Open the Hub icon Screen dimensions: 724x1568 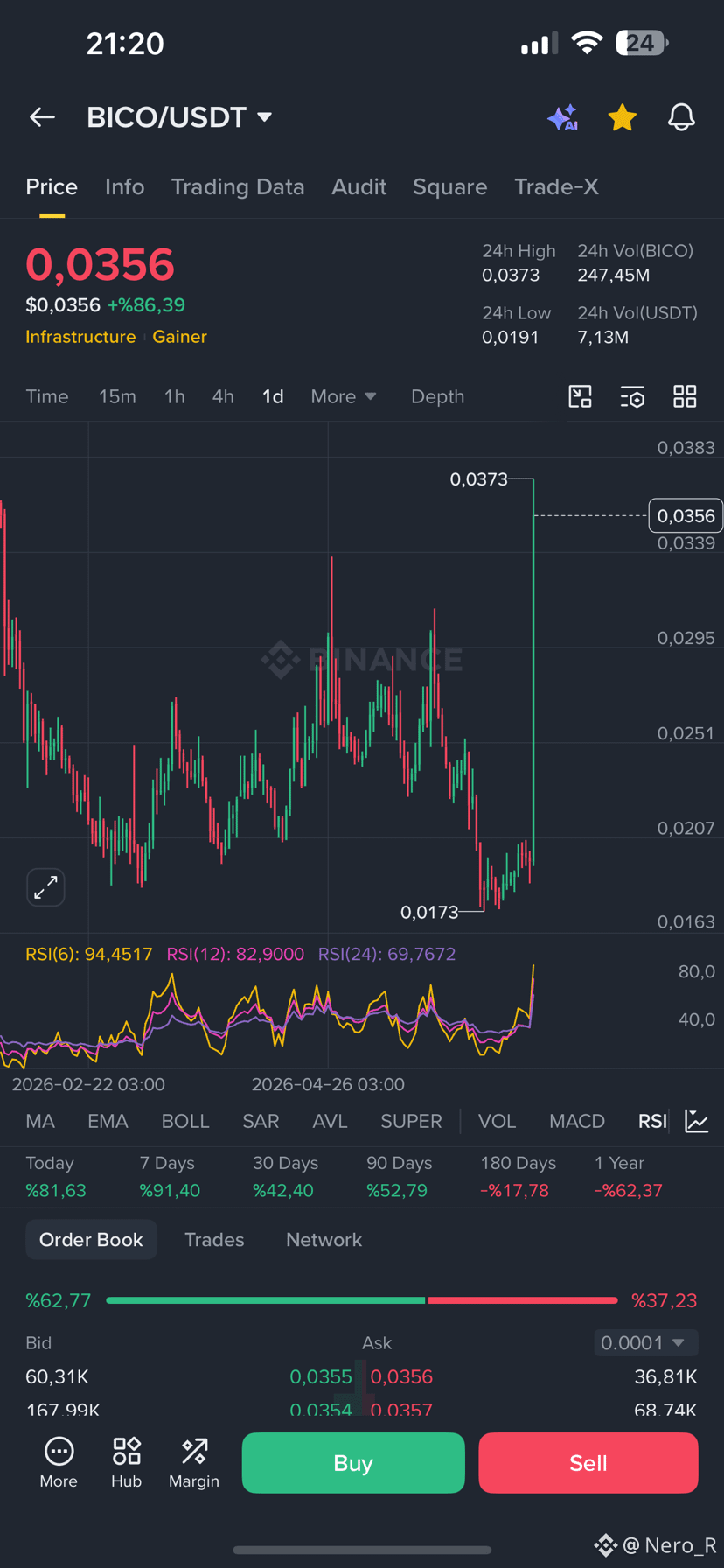coord(127,1462)
